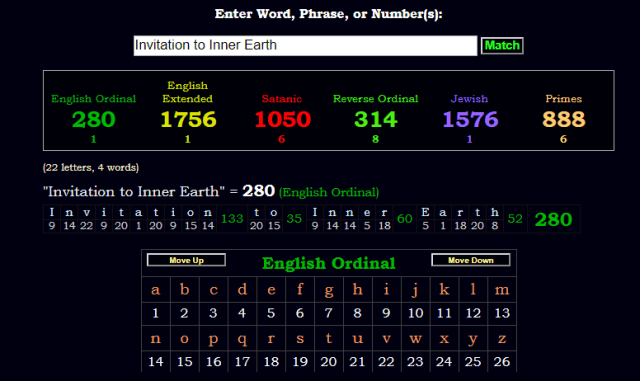Select the Reverse Ordinal value 314
The width and height of the screenshot is (640, 381).
[x=376, y=119]
